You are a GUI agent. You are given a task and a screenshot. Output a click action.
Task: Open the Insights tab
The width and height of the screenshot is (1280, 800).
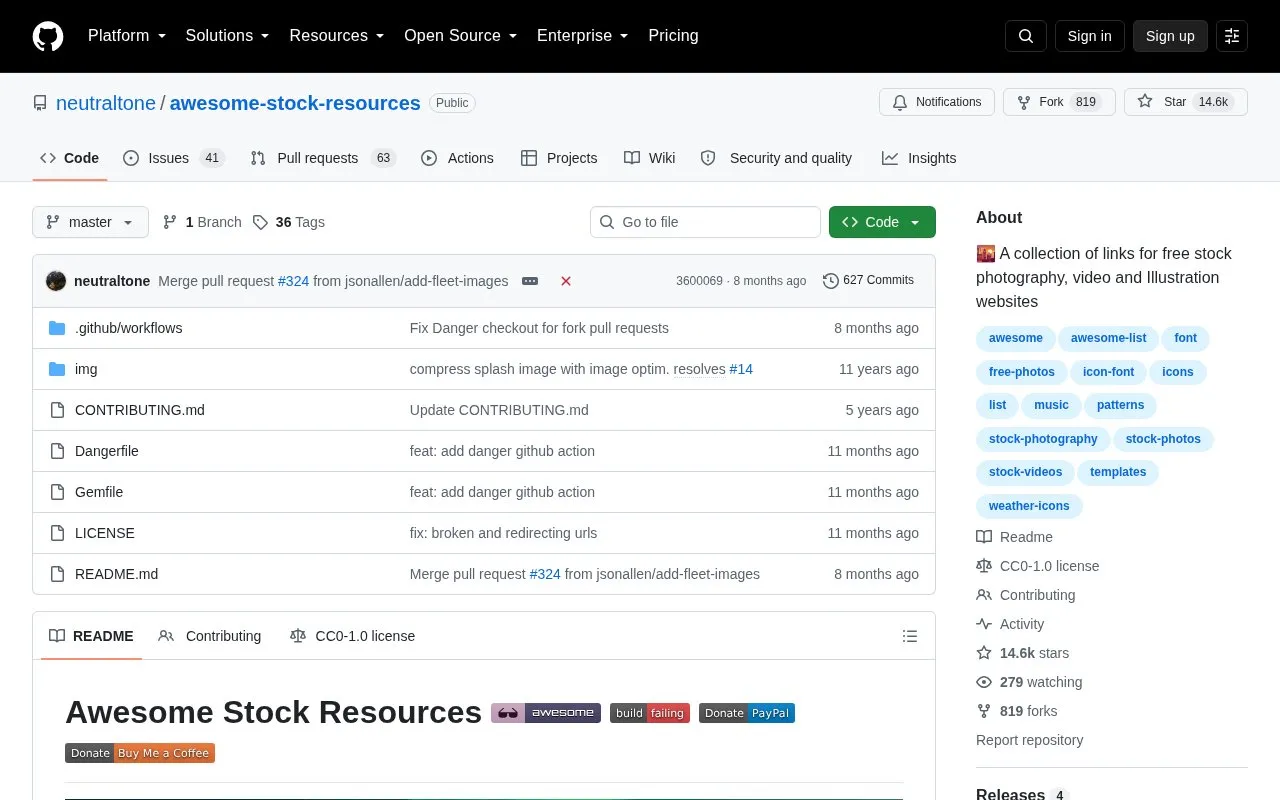coord(919,158)
